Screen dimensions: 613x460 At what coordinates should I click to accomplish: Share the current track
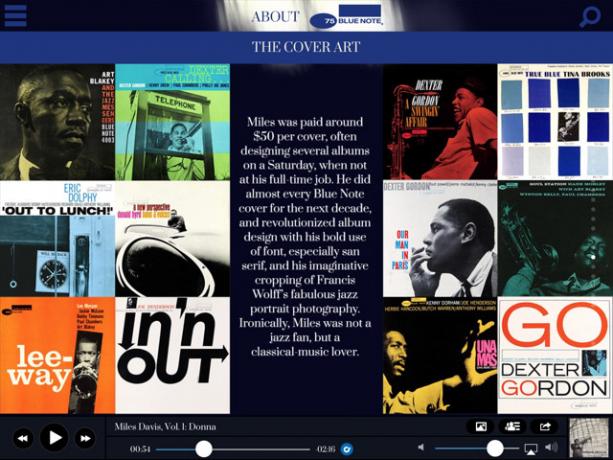tap(545, 427)
